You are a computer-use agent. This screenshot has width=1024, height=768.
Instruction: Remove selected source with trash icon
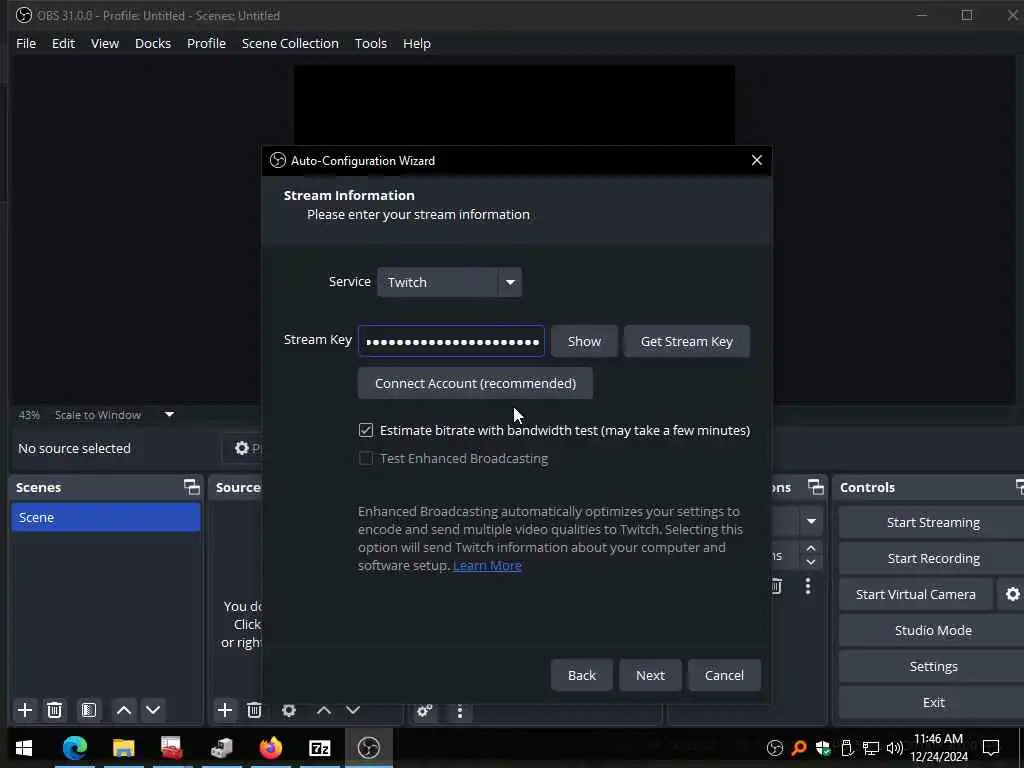pyautogui.click(x=254, y=710)
